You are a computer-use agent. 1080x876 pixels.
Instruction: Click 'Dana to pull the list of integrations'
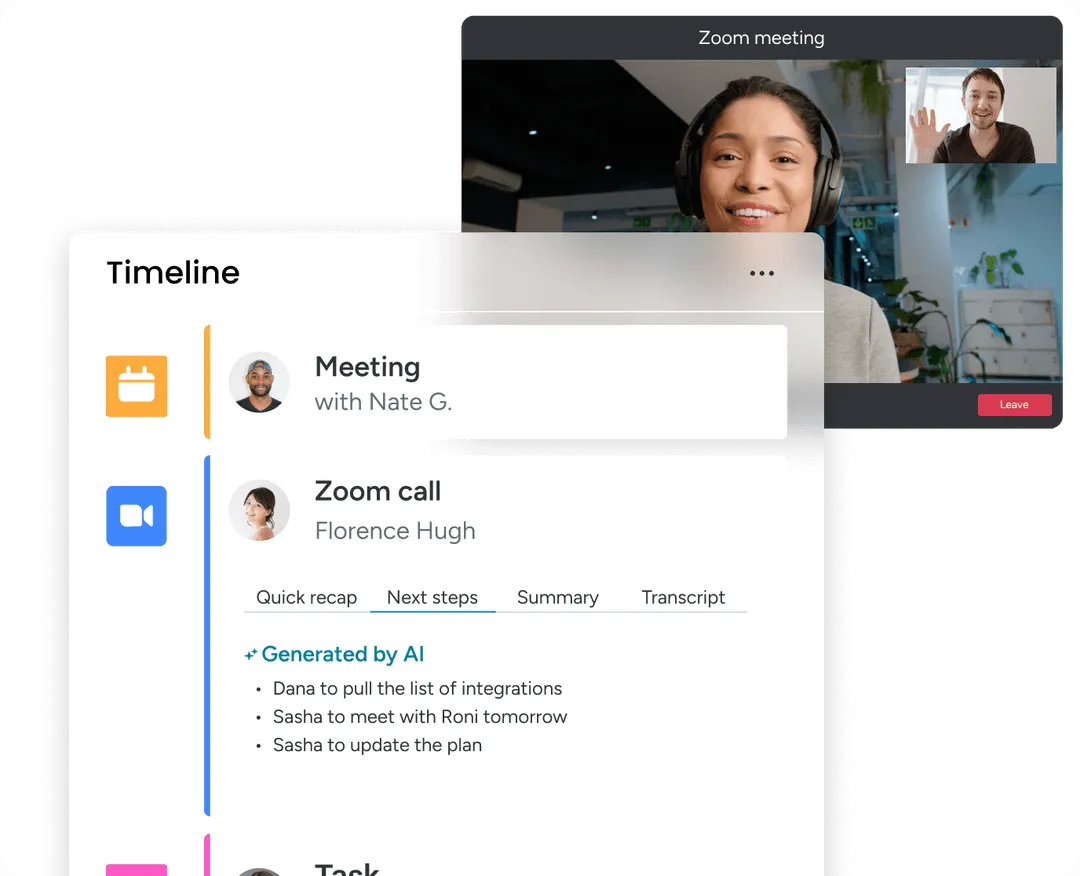pyautogui.click(x=417, y=689)
